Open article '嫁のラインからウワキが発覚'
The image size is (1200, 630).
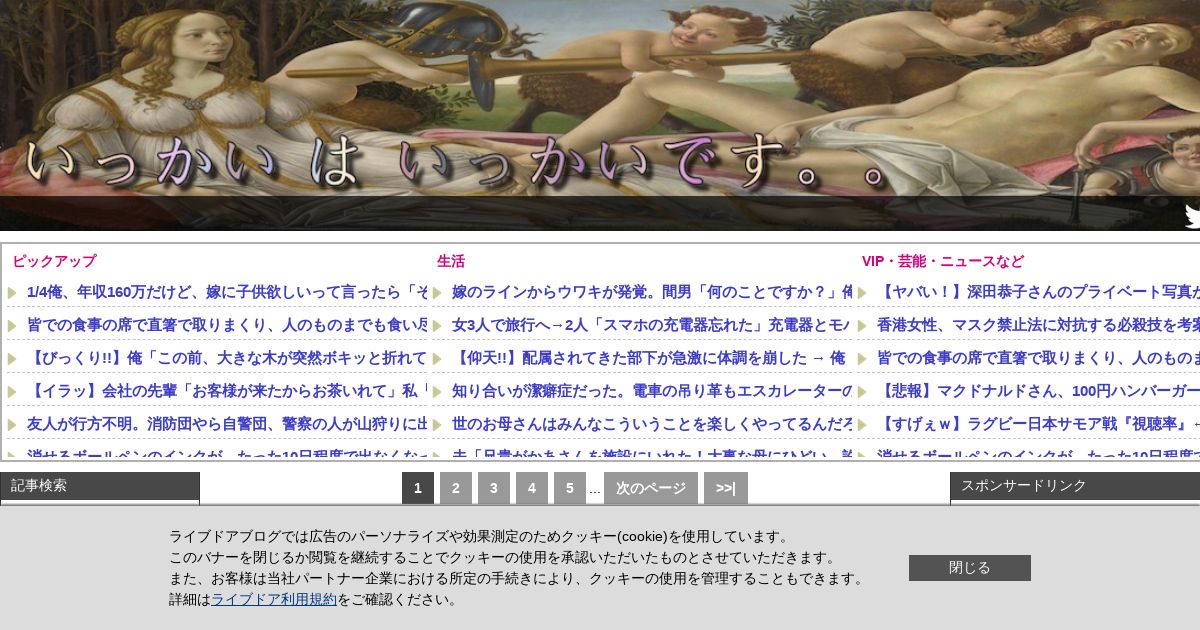(652, 292)
